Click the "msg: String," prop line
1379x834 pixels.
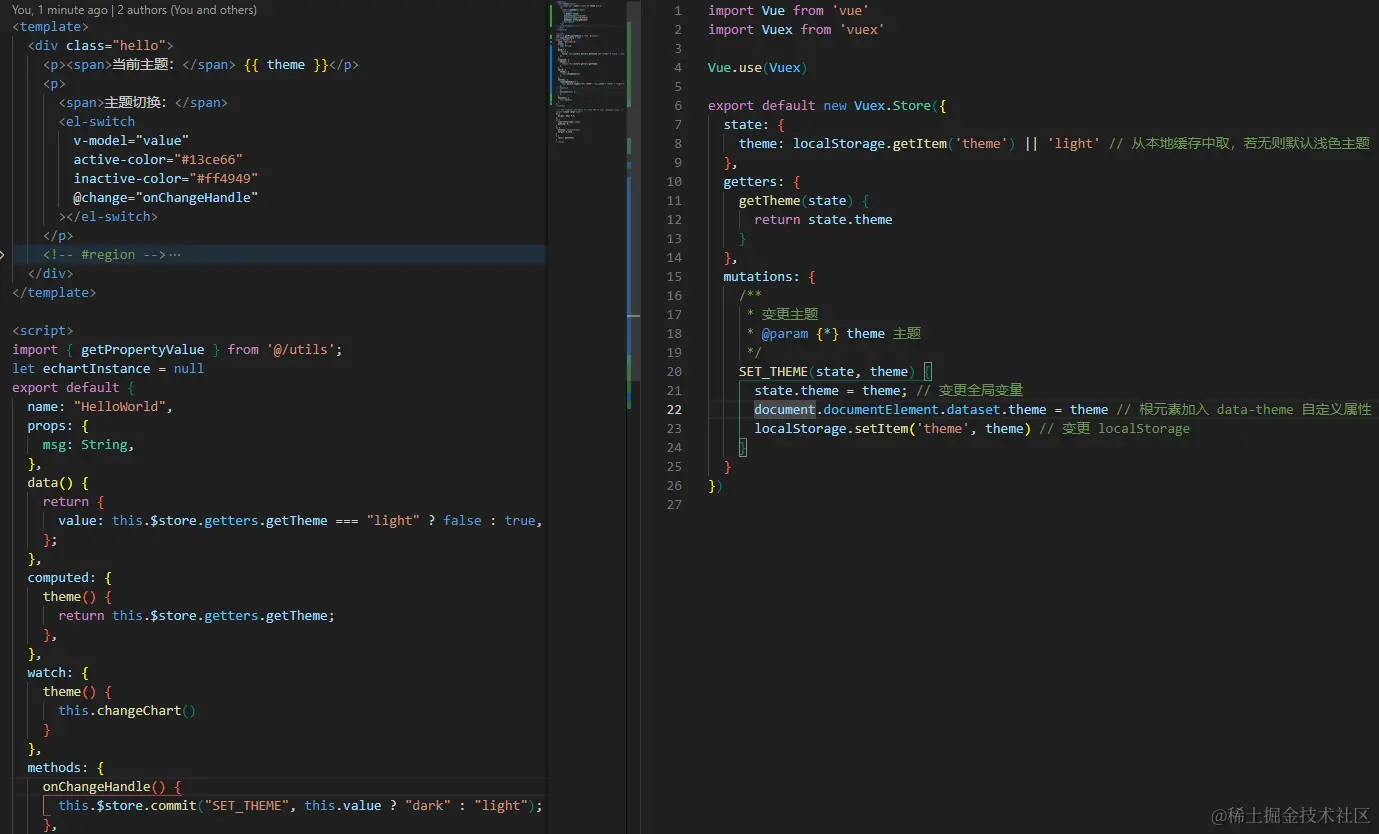[88, 445]
